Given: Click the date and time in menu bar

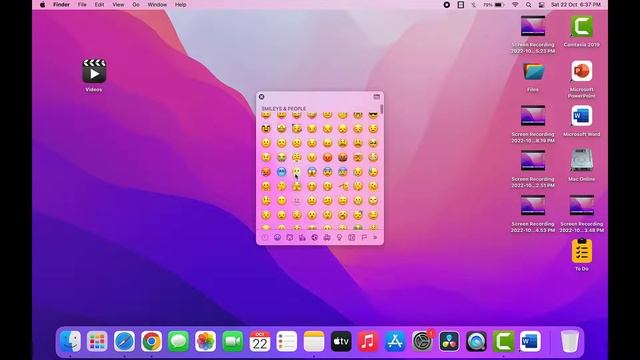Looking at the screenshot, I should coord(576,4).
